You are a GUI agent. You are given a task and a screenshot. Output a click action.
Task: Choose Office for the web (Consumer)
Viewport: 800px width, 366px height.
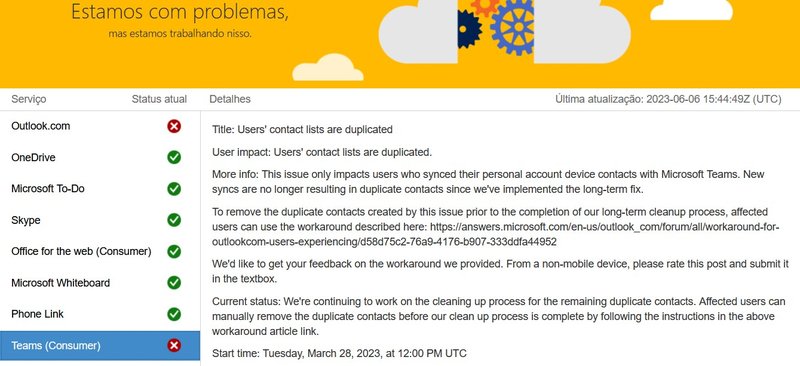pyautogui.click(x=100, y=251)
